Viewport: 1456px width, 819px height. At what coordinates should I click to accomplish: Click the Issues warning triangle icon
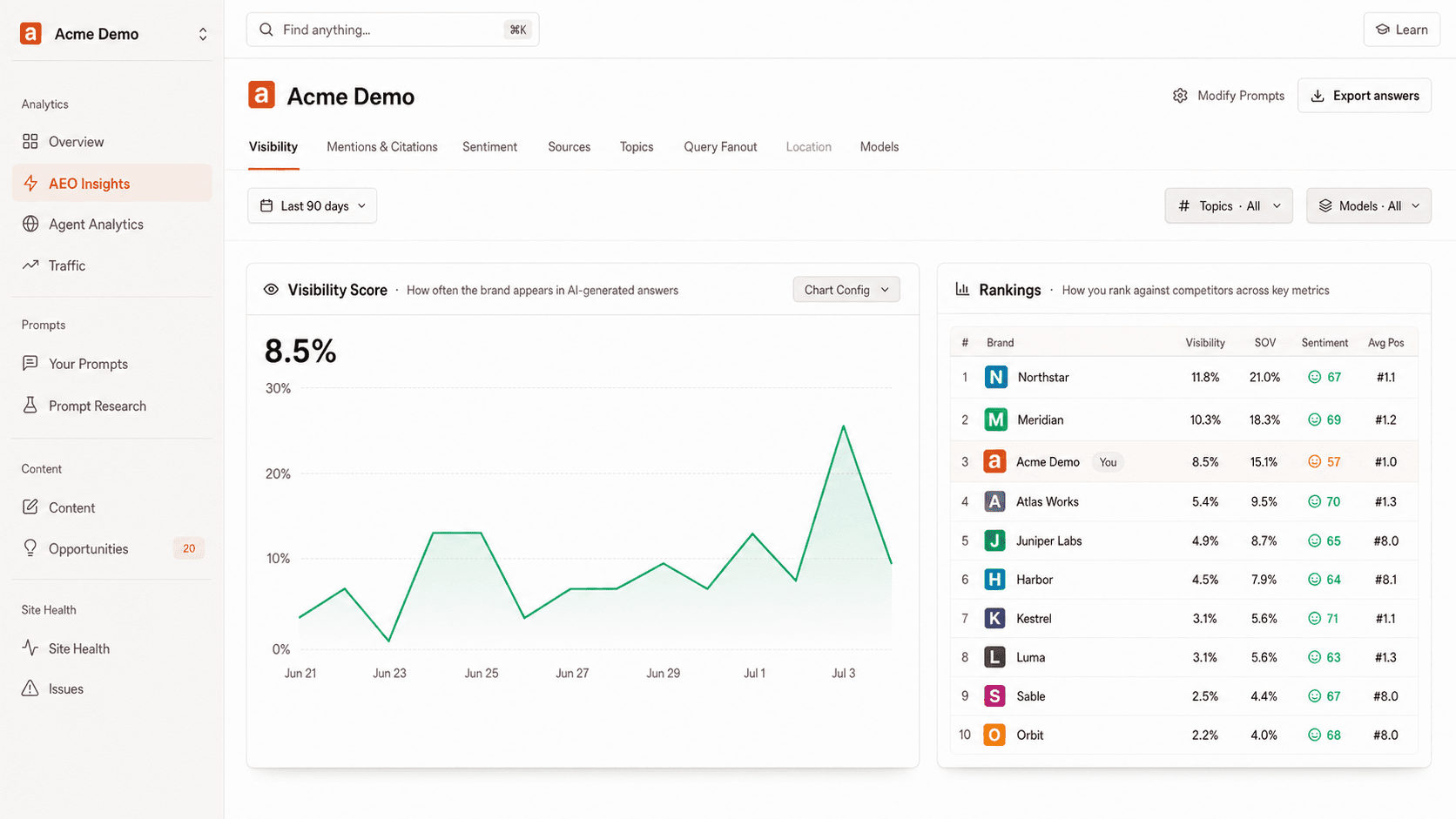(30, 688)
